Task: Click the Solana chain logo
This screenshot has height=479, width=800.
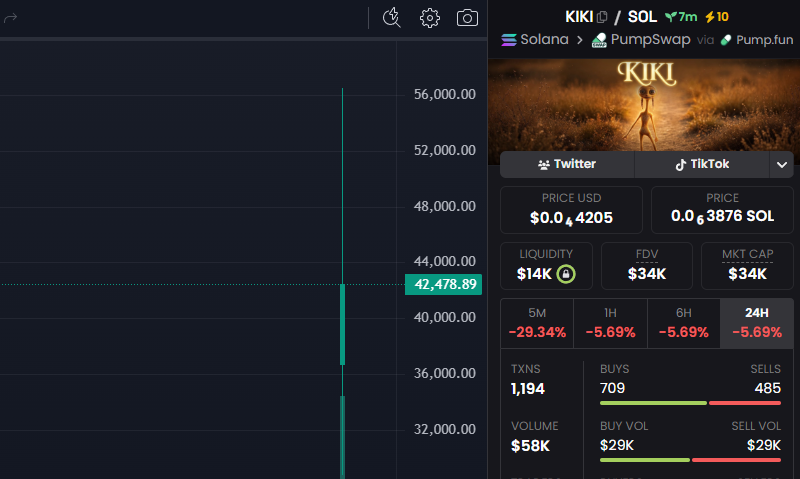Action: coord(509,40)
